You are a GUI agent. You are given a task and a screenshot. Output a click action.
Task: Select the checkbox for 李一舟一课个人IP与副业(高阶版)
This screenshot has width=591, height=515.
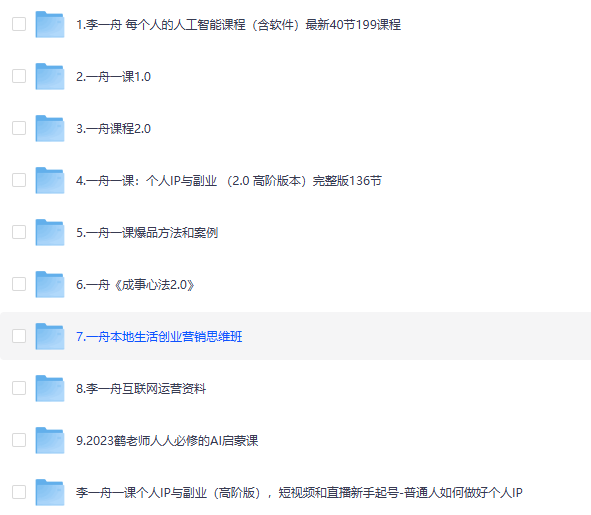19,492
